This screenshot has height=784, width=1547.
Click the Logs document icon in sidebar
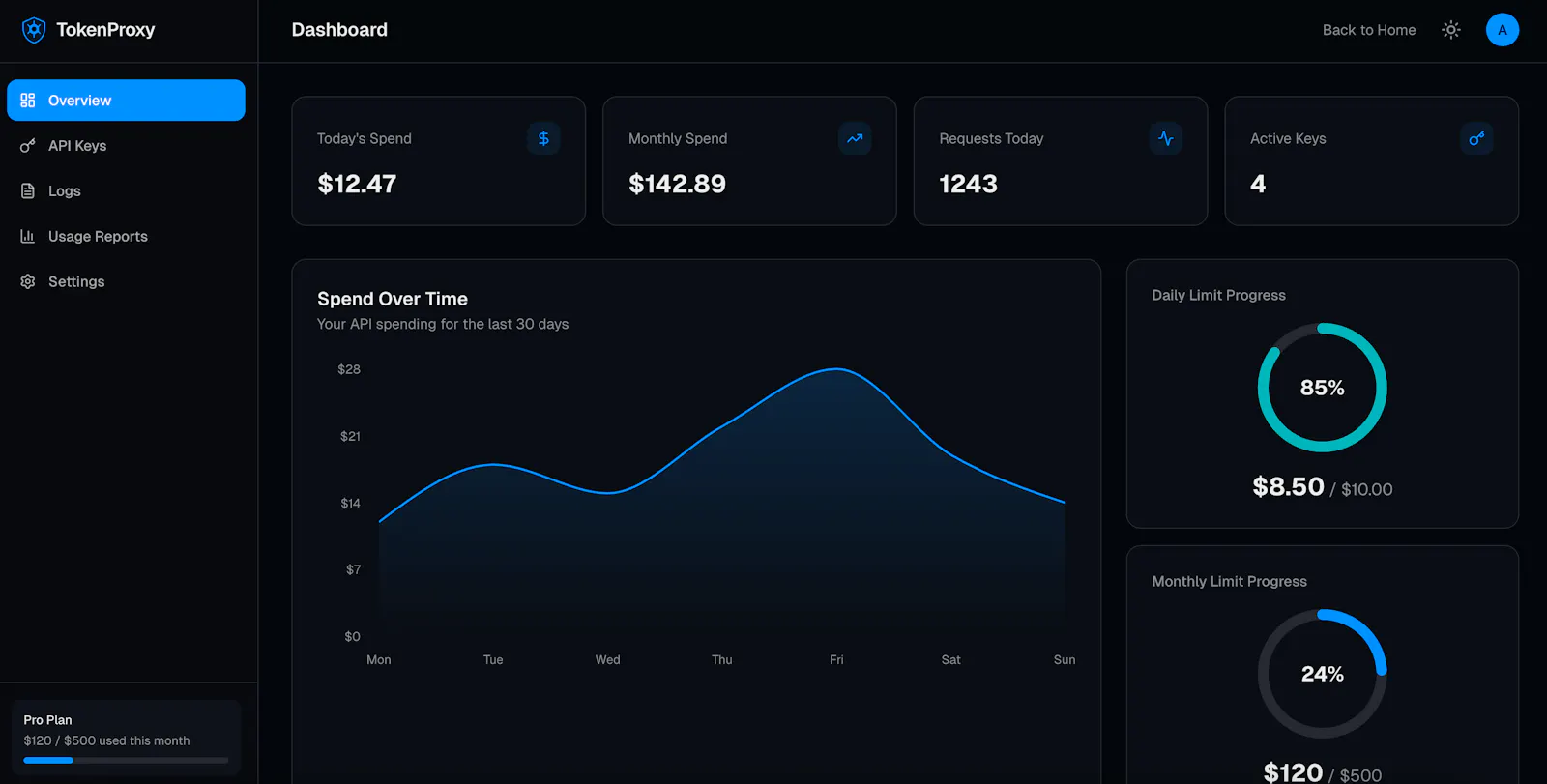pos(28,191)
